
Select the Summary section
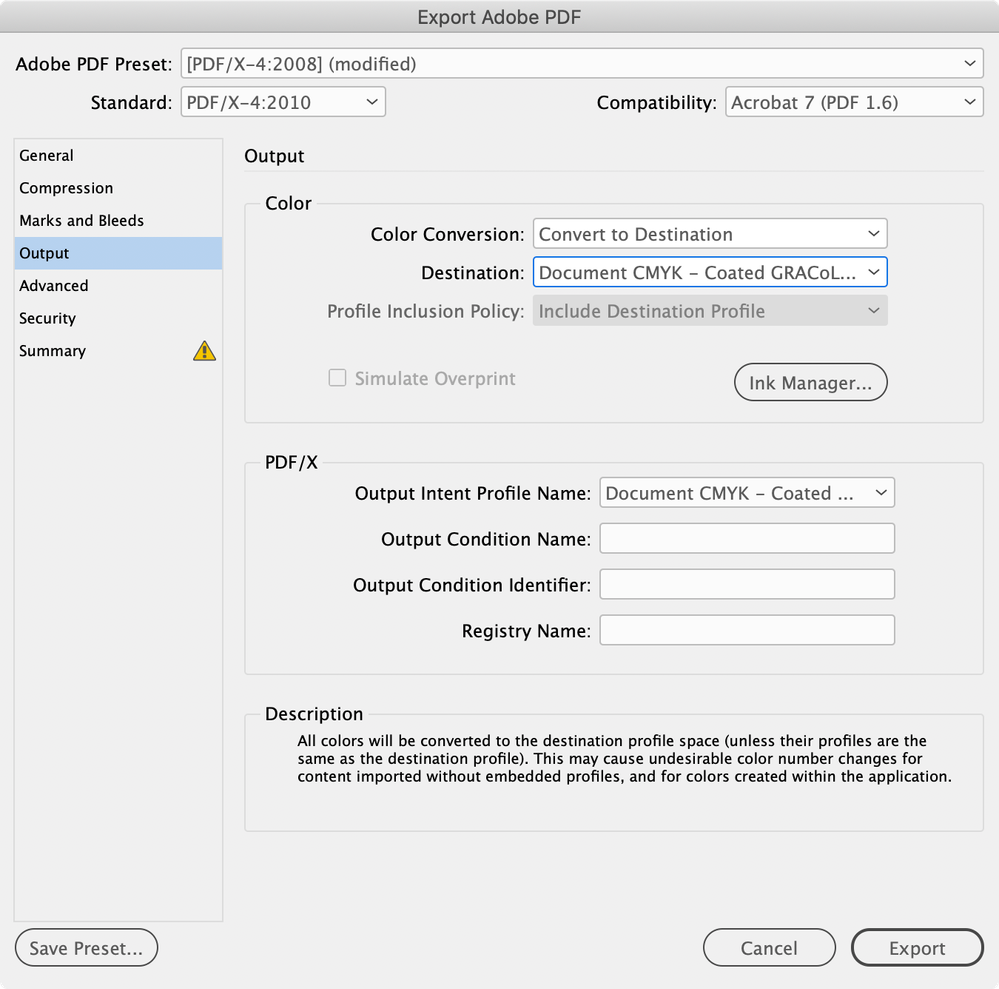click(x=118, y=350)
